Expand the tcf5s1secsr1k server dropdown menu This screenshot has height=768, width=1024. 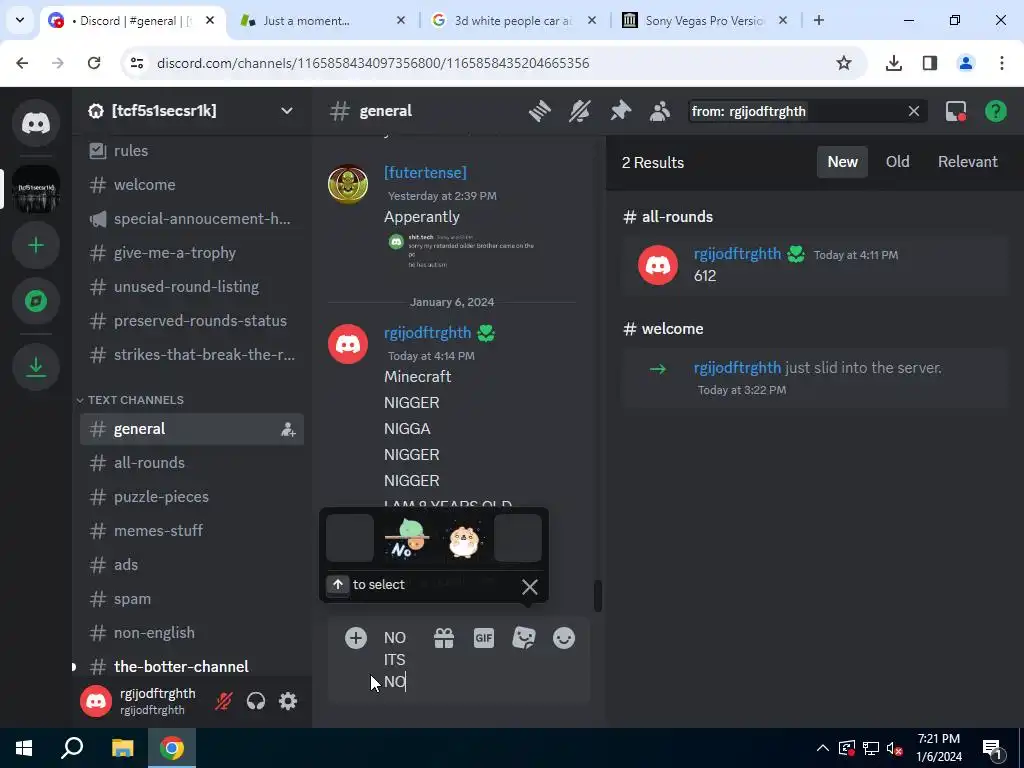click(x=287, y=111)
